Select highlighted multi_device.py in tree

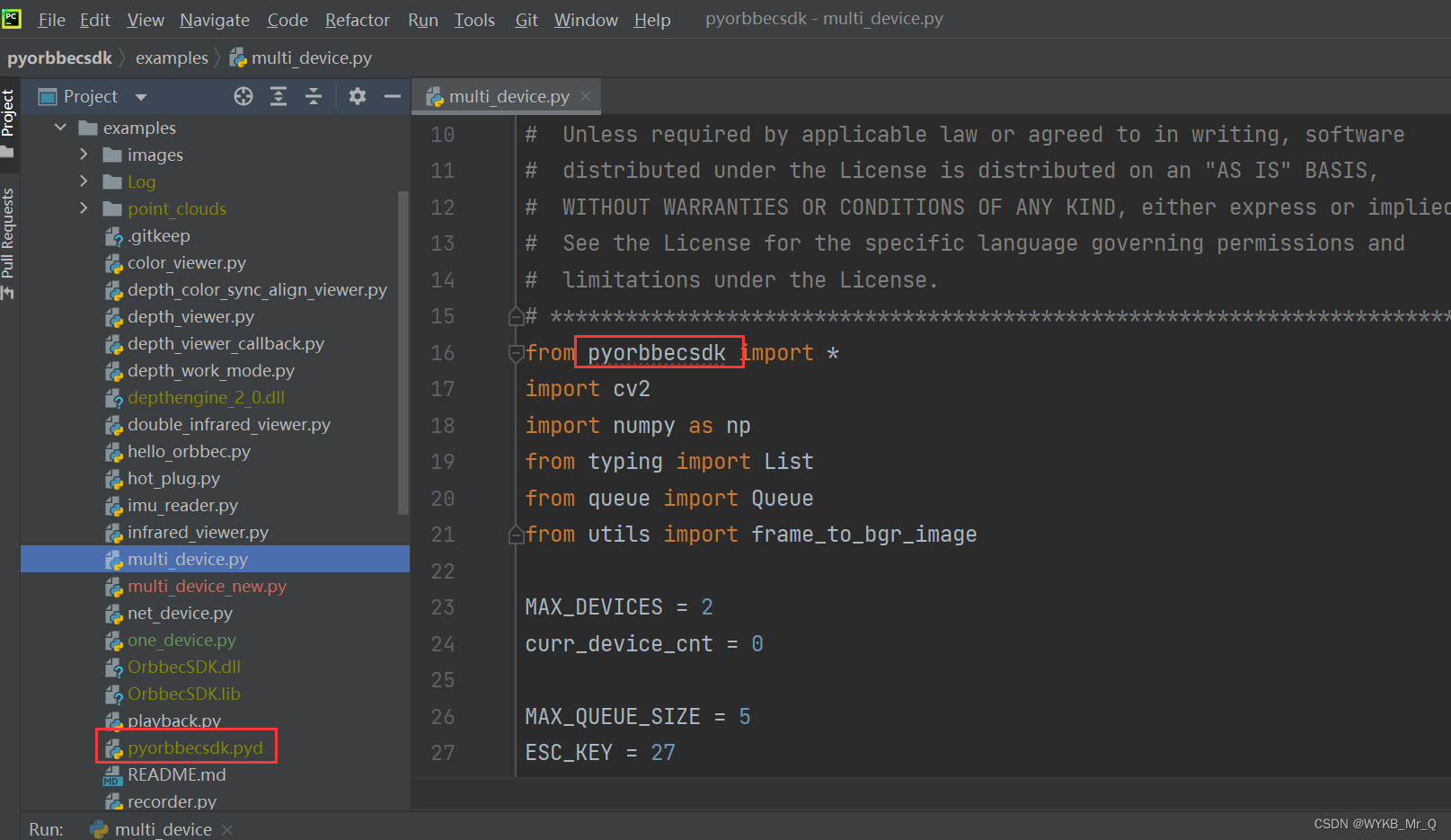pyautogui.click(x=215, y=559)
